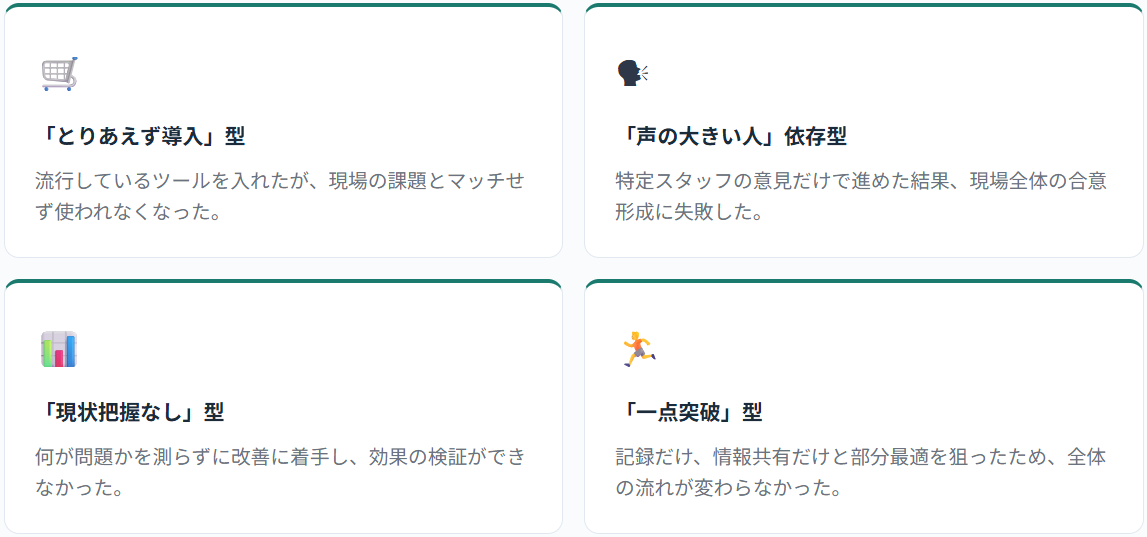
Task: Click the green top border of the 声の大きい人 card
Action: click(x=863, y=6)
